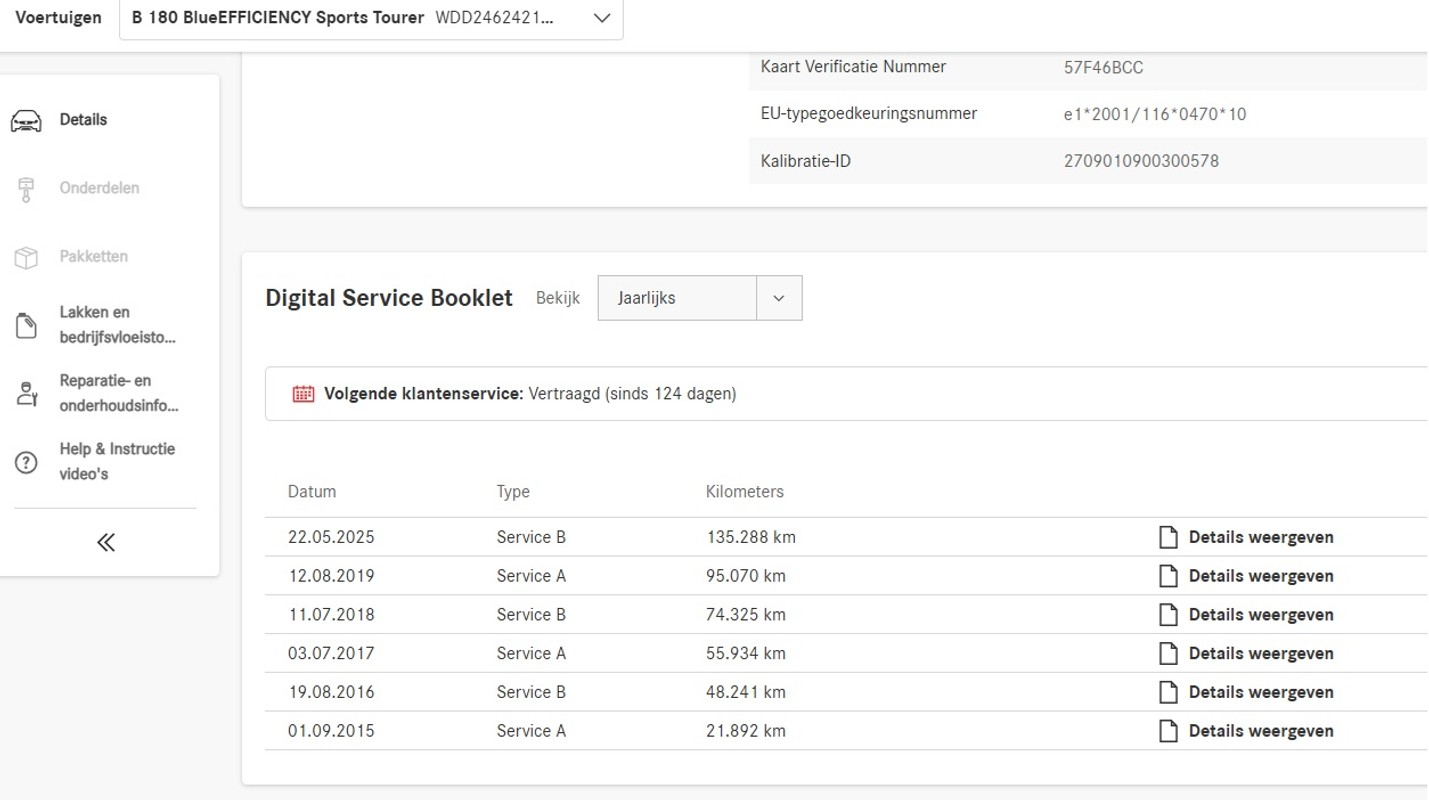
Task: Click document icon in the 19.08.2016 row
Action: pyautogui.click(x=1168, y=692)
